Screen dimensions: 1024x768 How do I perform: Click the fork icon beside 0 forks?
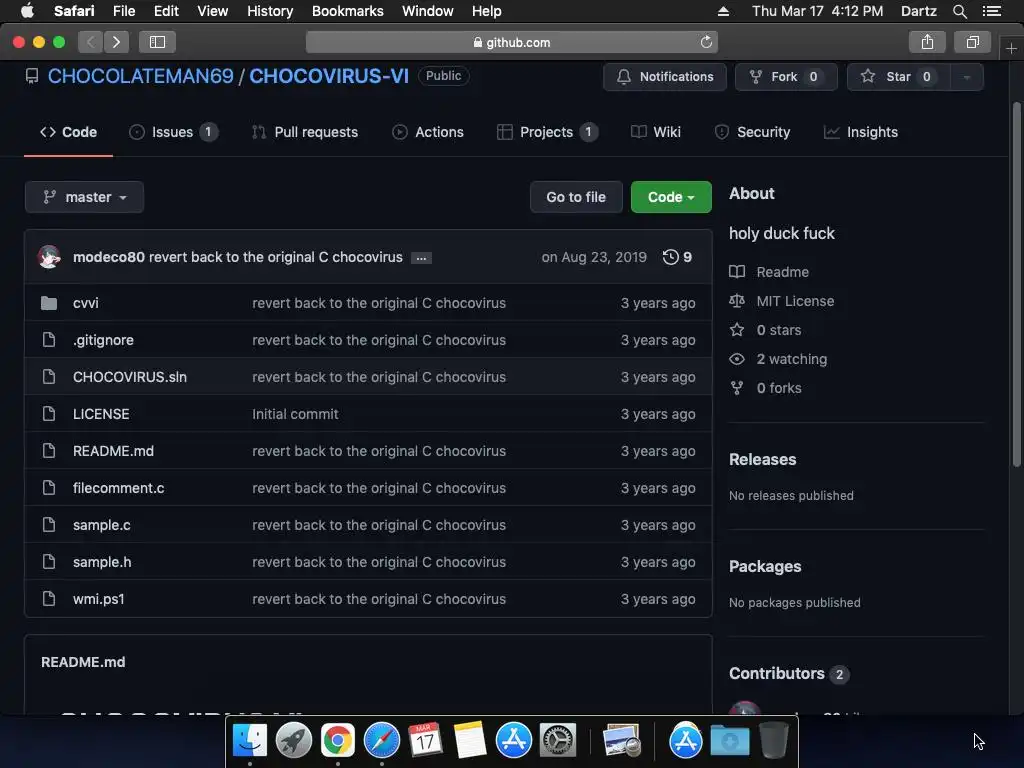737,388
